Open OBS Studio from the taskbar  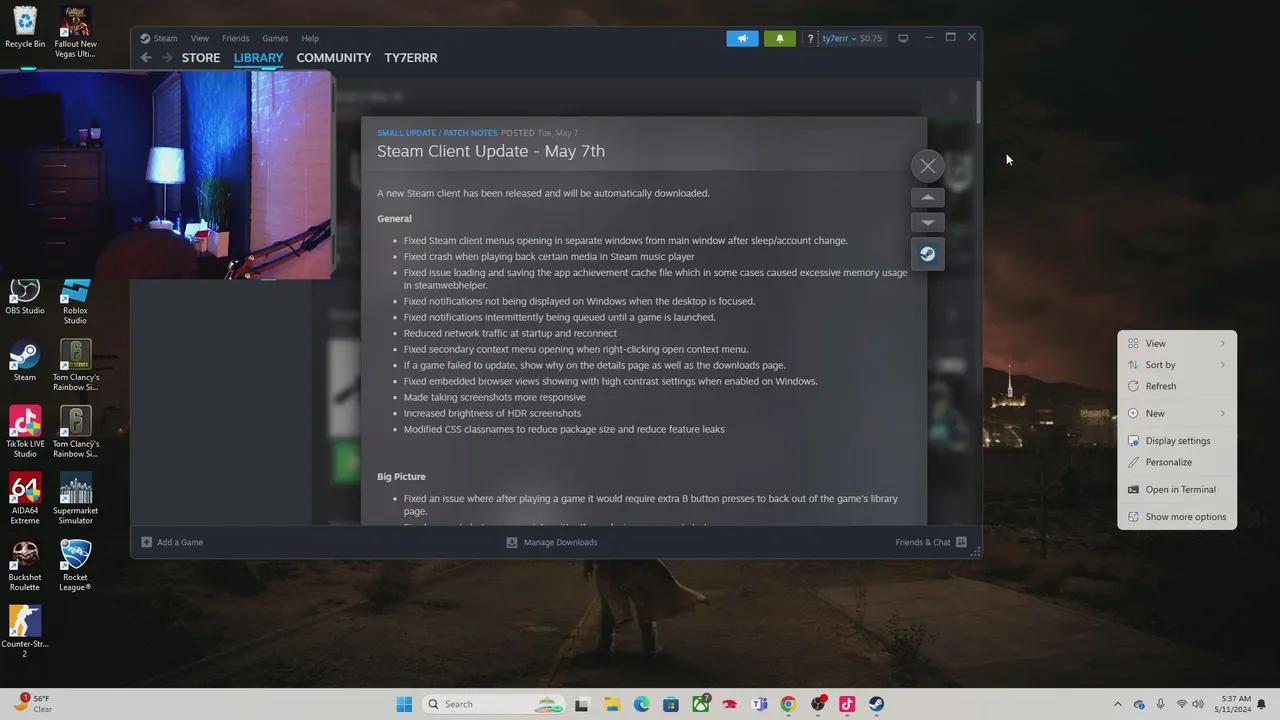coord(818,704)
